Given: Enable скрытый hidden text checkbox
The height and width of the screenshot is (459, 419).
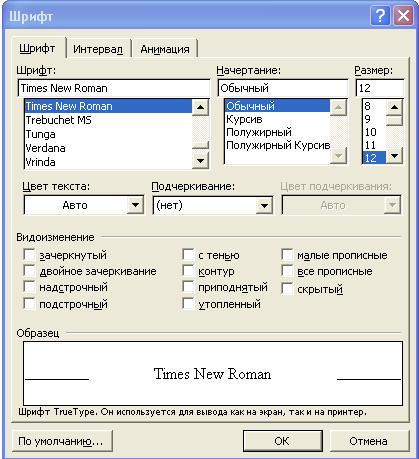Looking at the screenshot, I should click(287, 289).
